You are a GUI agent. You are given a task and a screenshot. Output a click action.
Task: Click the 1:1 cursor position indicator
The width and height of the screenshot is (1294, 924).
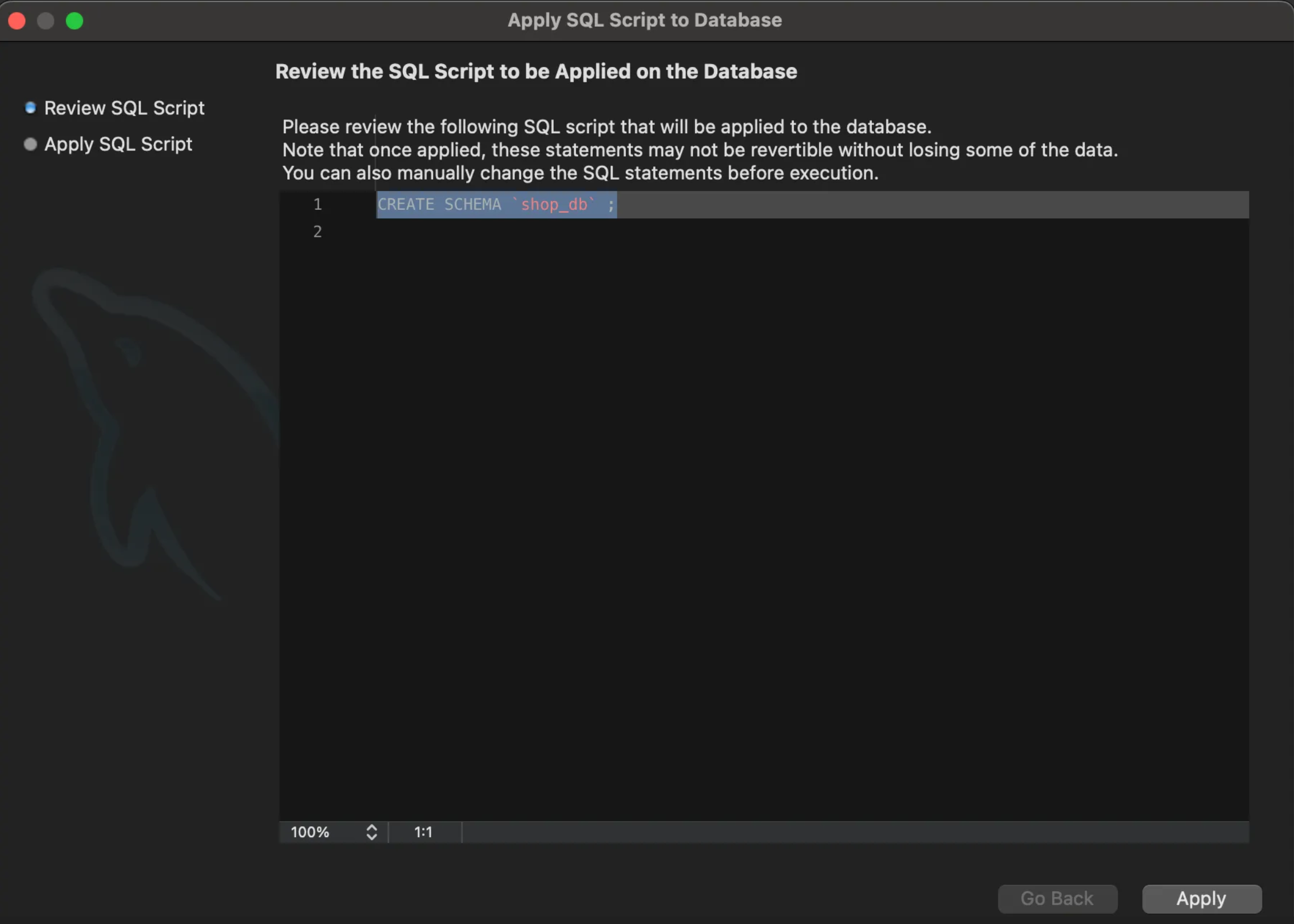click(423, 832)
